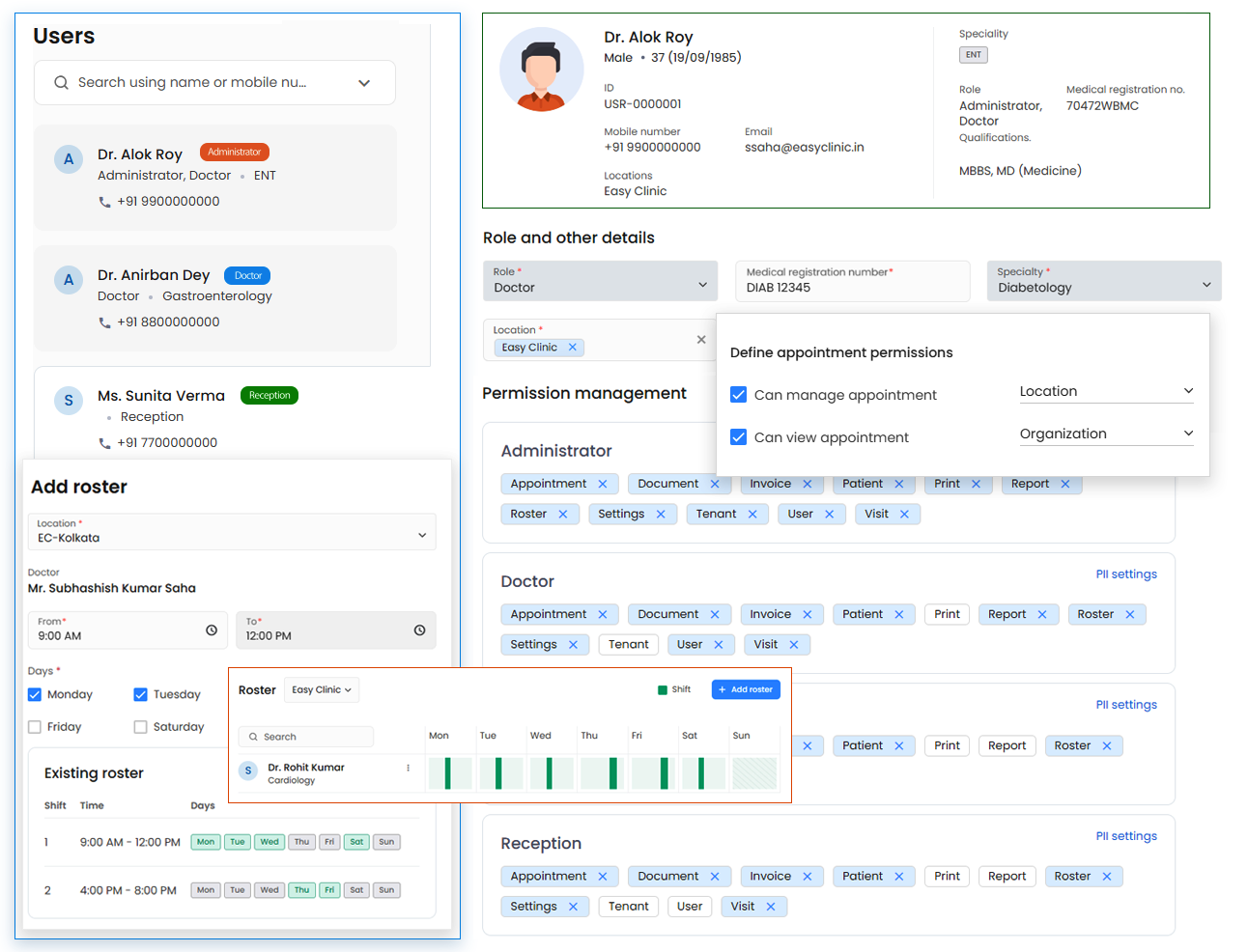Open the Role dropdown set to Doctor
This screenshot has height=952, width=1248.
coord(600,282)
